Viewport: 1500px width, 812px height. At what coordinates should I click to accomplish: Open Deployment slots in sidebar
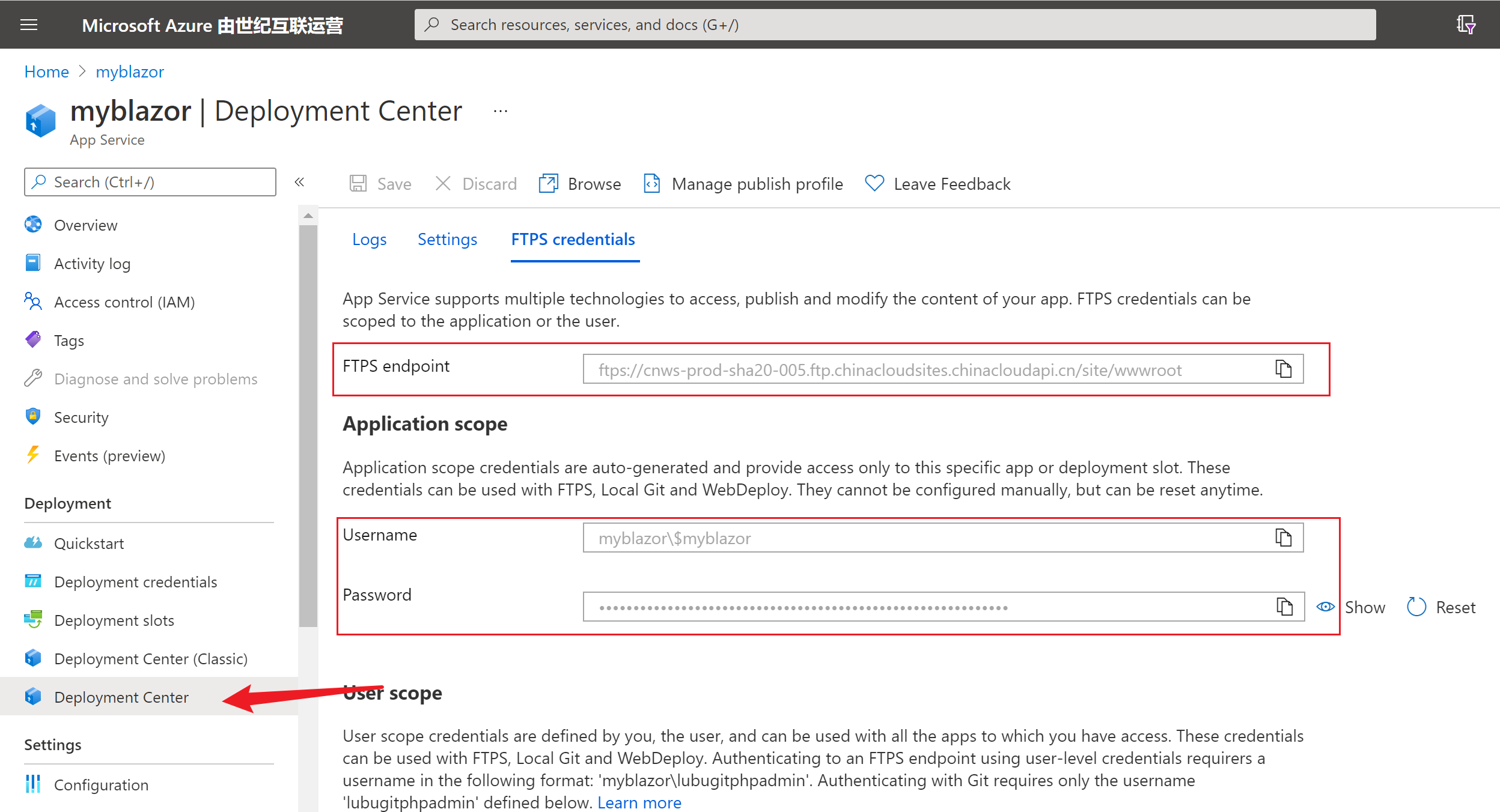click(x=114, y=620)
